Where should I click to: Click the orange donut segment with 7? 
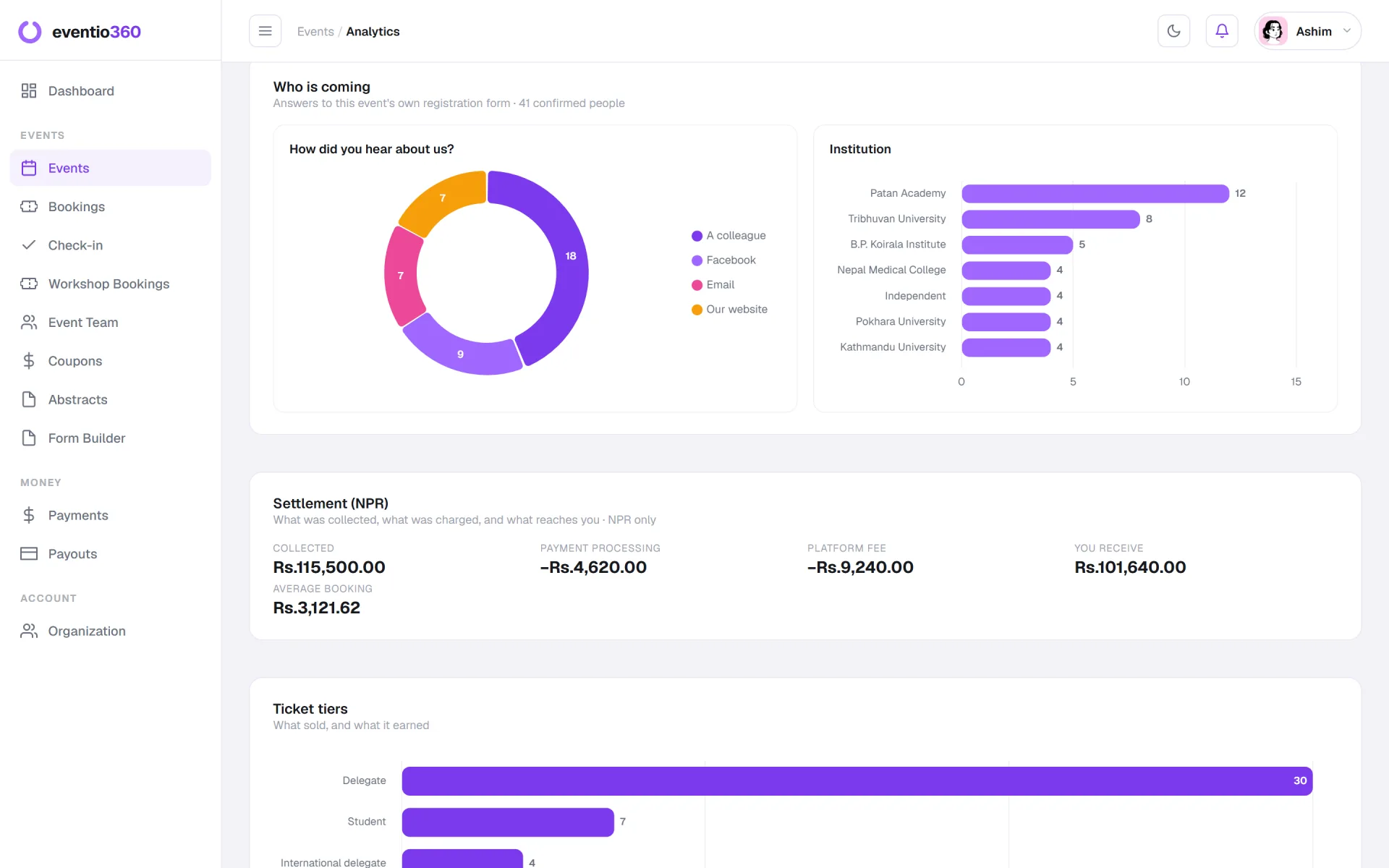coord(443,198)
